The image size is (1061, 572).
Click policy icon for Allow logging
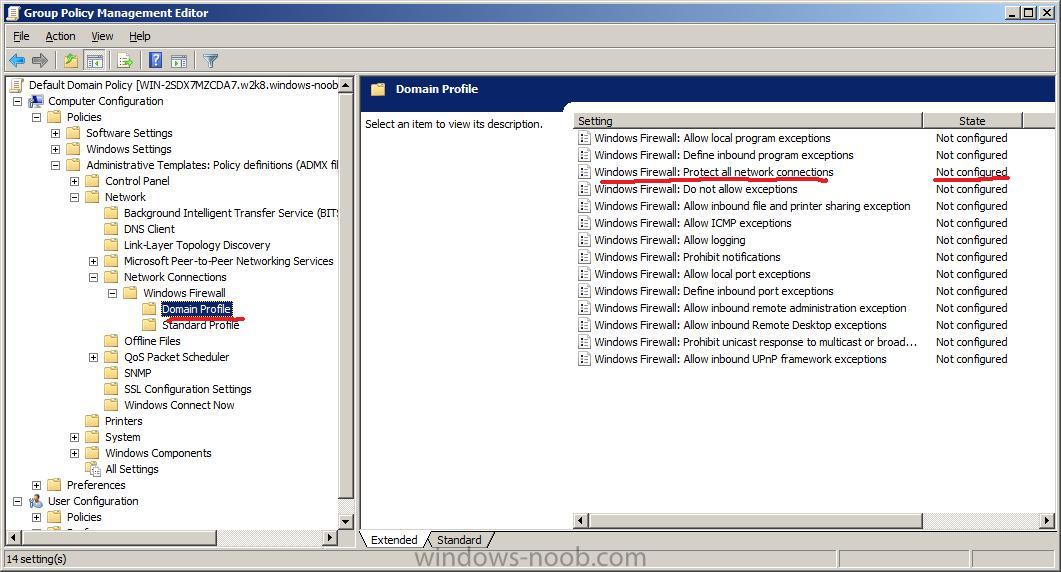tap(584, 240)
